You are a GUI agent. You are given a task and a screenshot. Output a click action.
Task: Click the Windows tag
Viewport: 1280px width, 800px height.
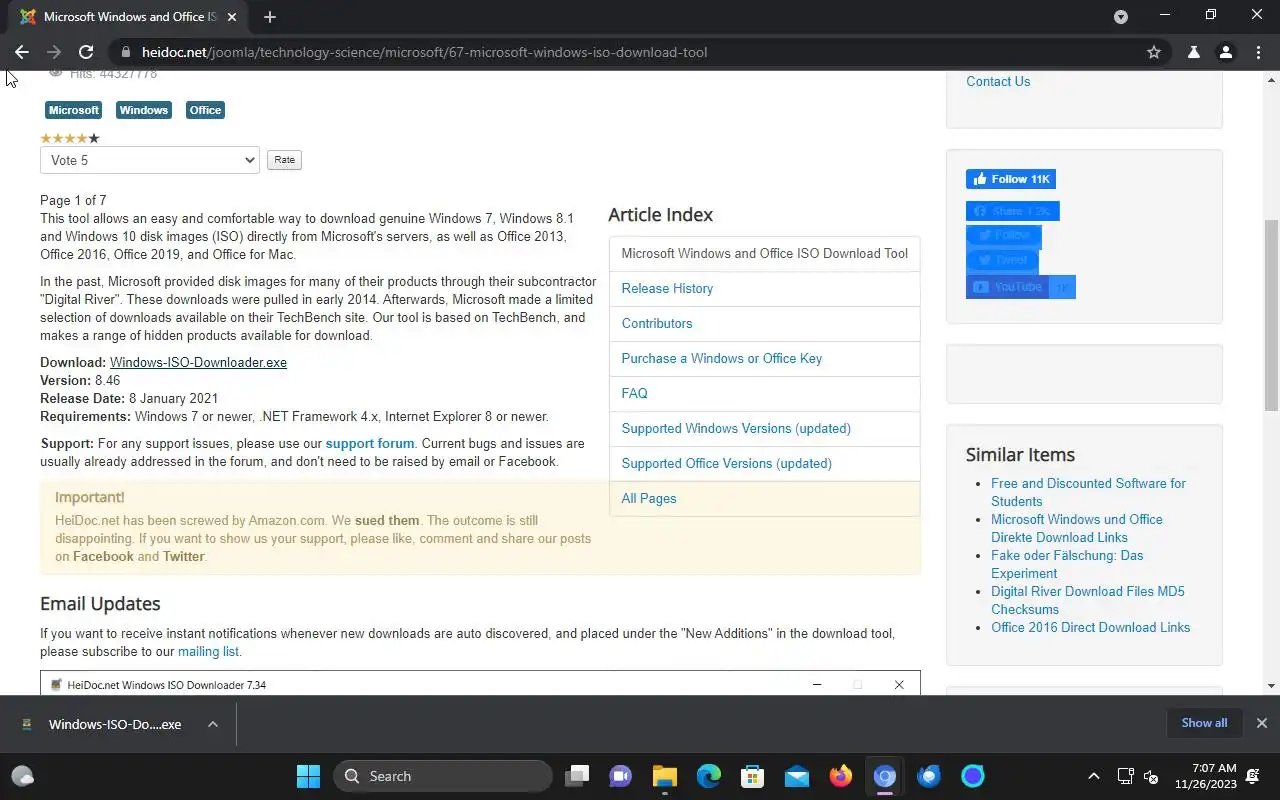click(x=144, y=110)
